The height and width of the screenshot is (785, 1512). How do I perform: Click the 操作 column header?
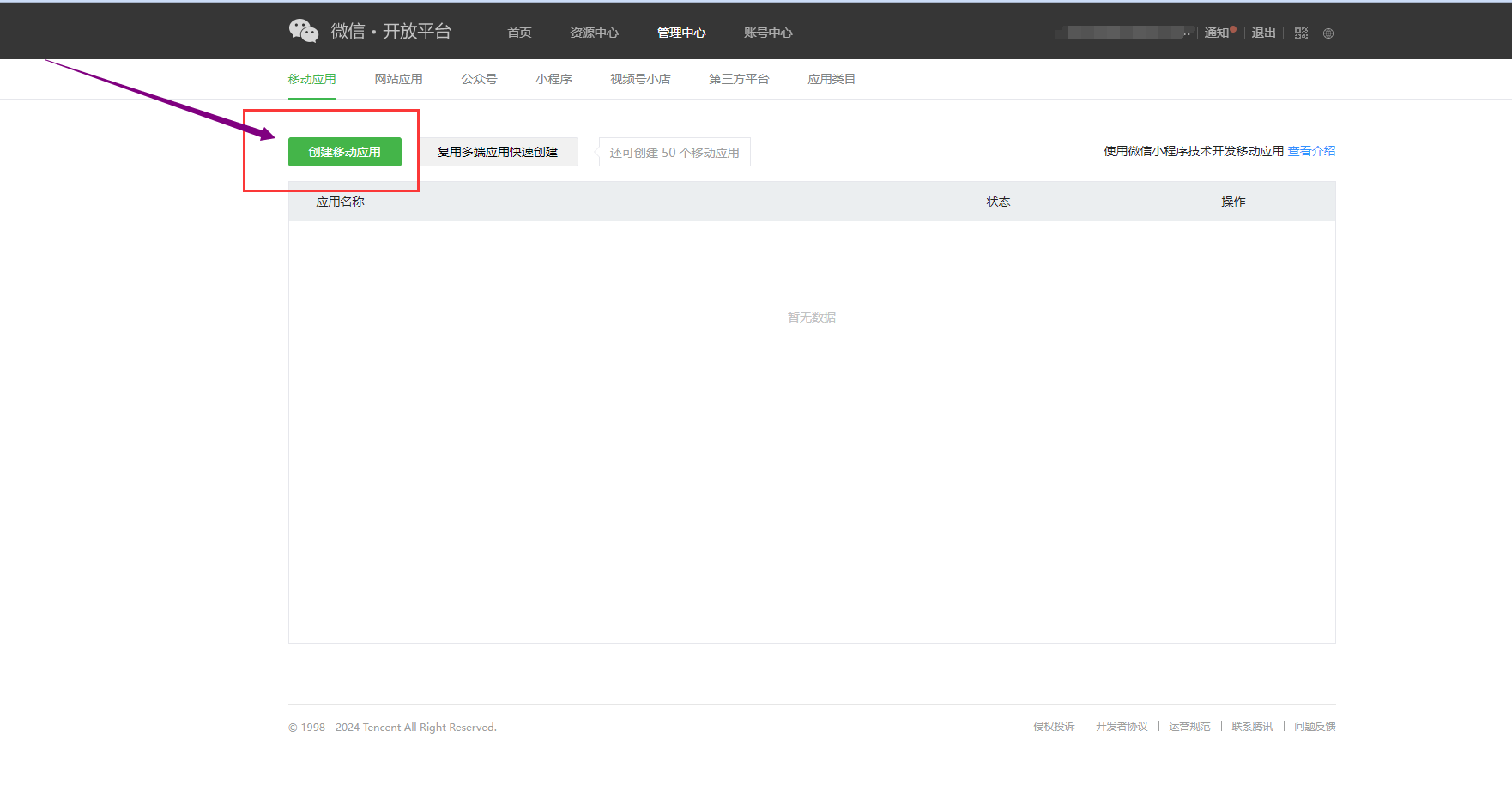[1233, 202]
